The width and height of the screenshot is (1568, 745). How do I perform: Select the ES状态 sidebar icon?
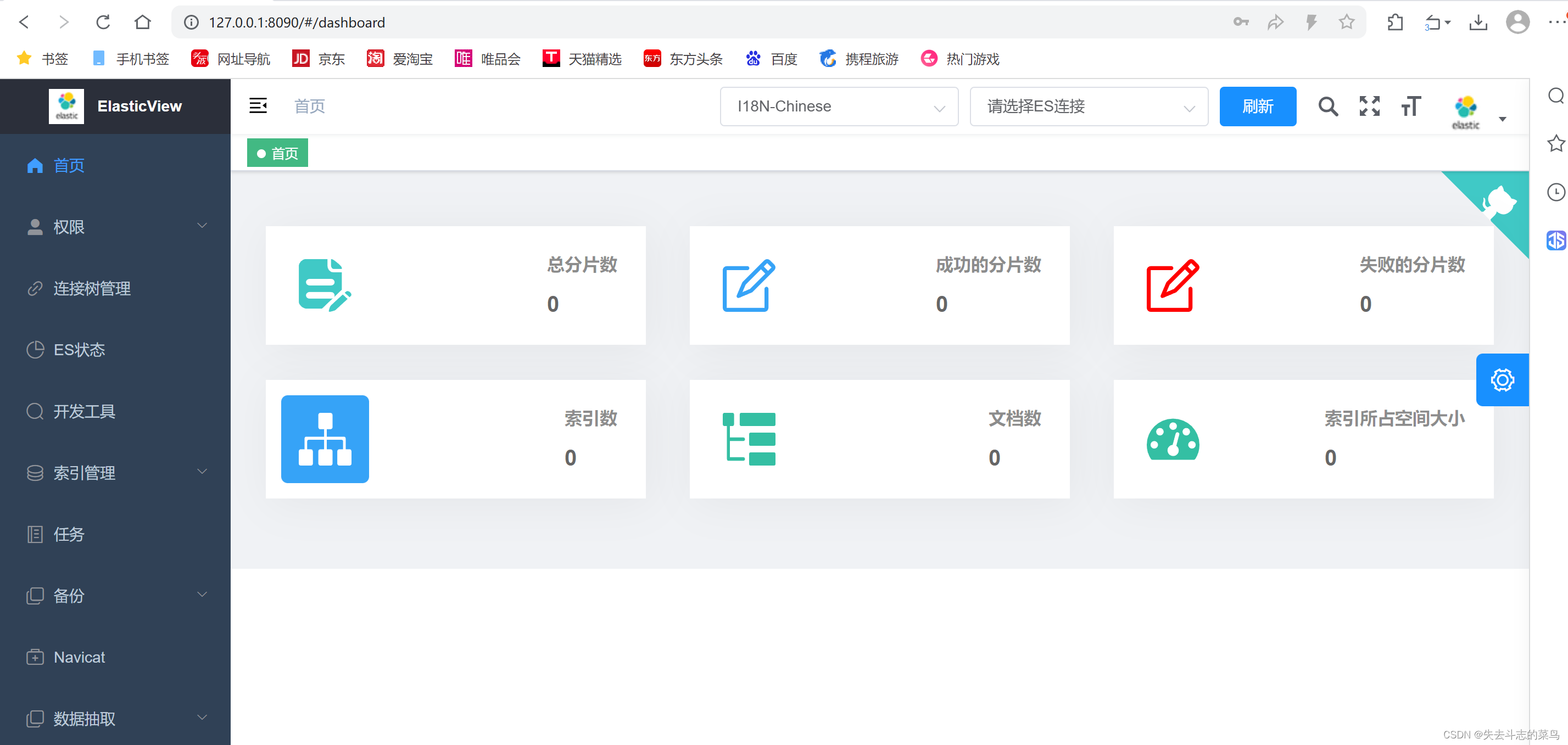click(79, 349)
